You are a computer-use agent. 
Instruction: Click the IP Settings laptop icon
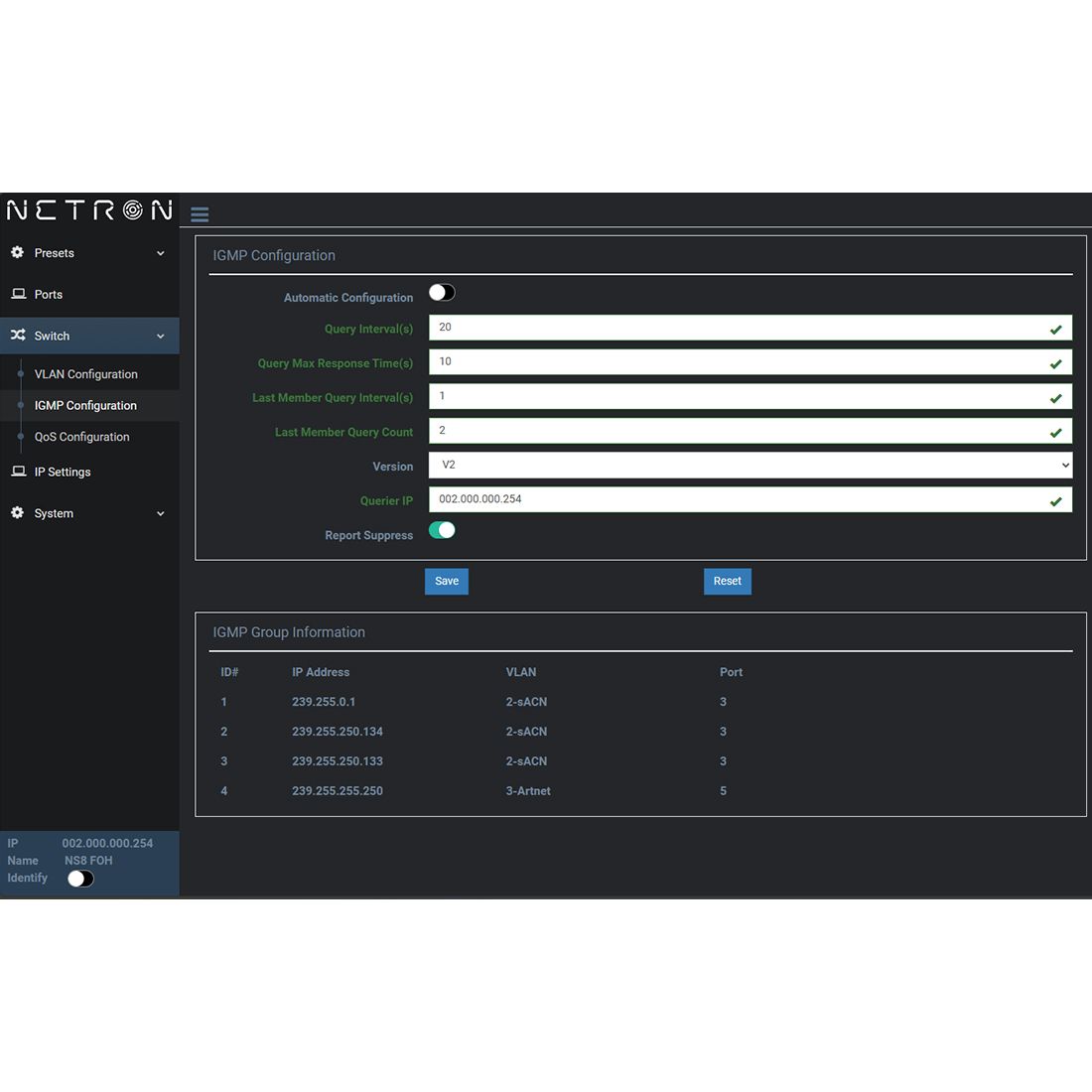point(18,472)
